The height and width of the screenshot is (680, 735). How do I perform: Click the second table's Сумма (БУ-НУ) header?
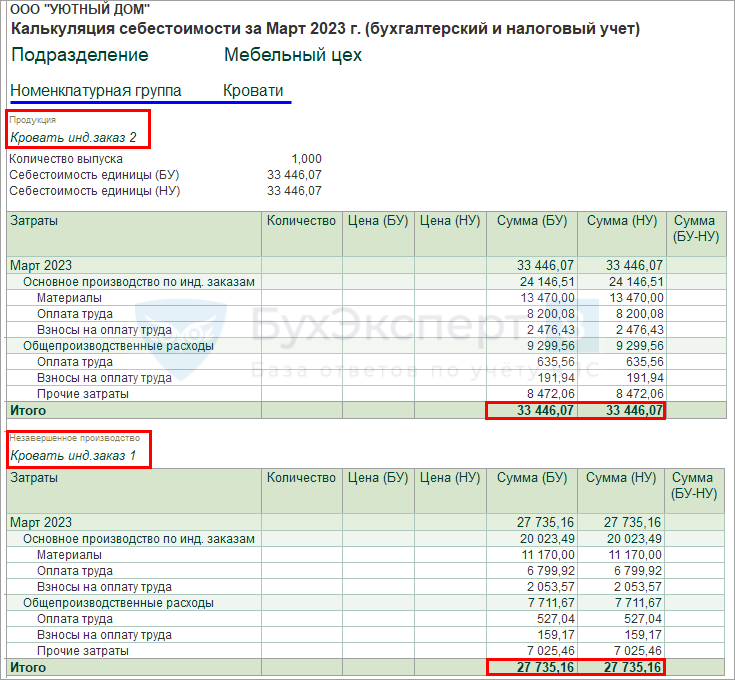tap(695, 491)
